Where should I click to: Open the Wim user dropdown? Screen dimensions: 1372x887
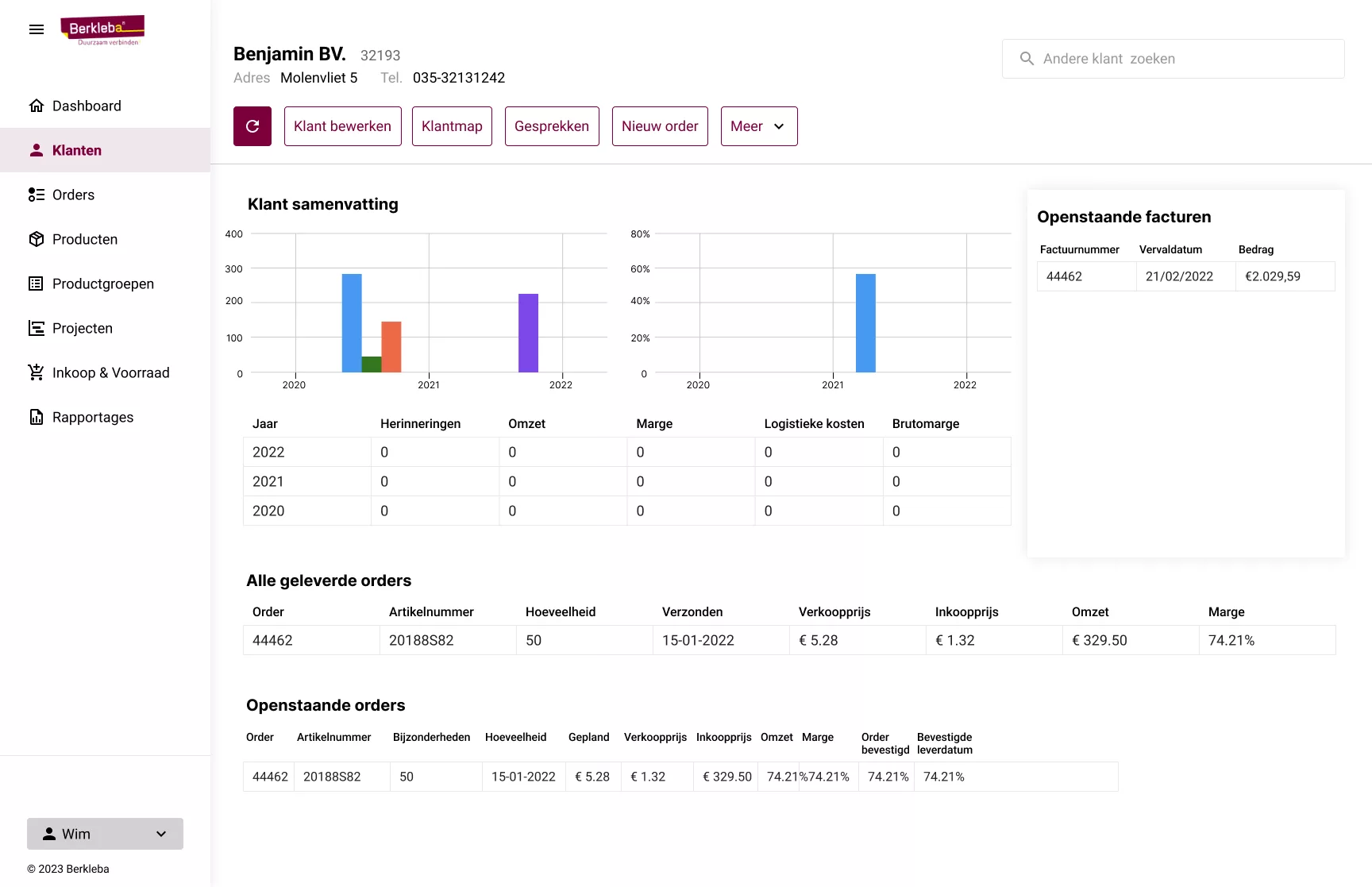click(105, 834)
